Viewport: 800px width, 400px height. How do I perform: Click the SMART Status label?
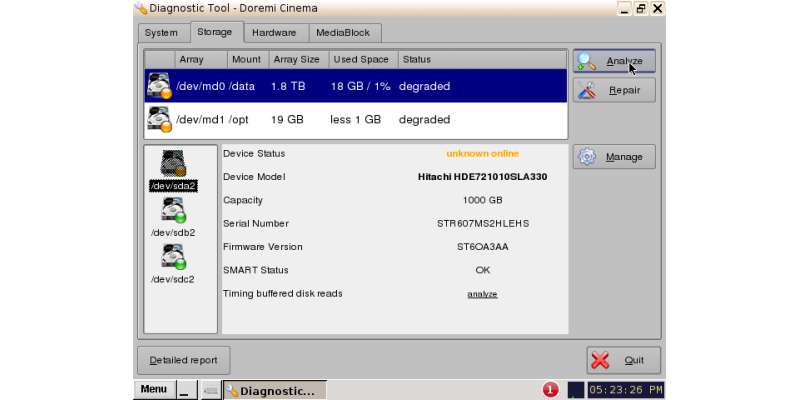256,270
